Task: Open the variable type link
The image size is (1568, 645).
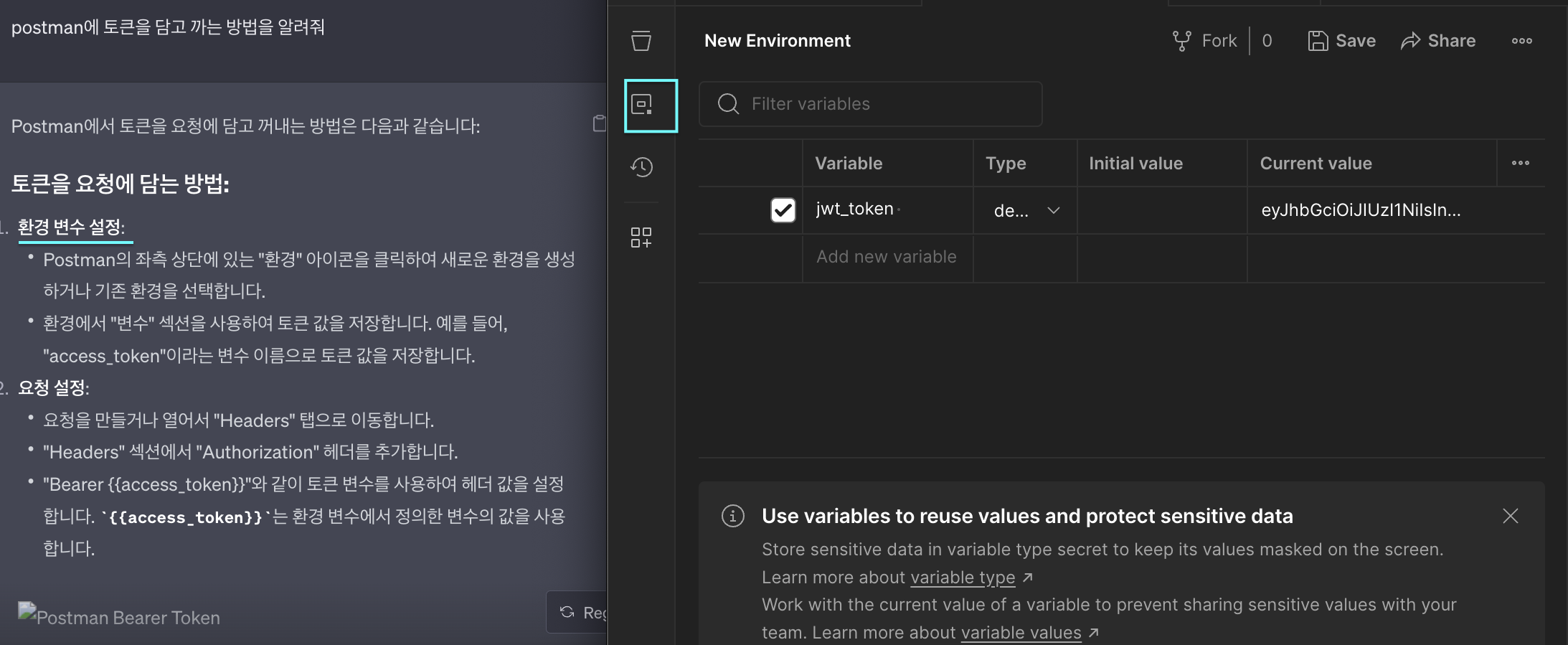Action: [963, 577]
